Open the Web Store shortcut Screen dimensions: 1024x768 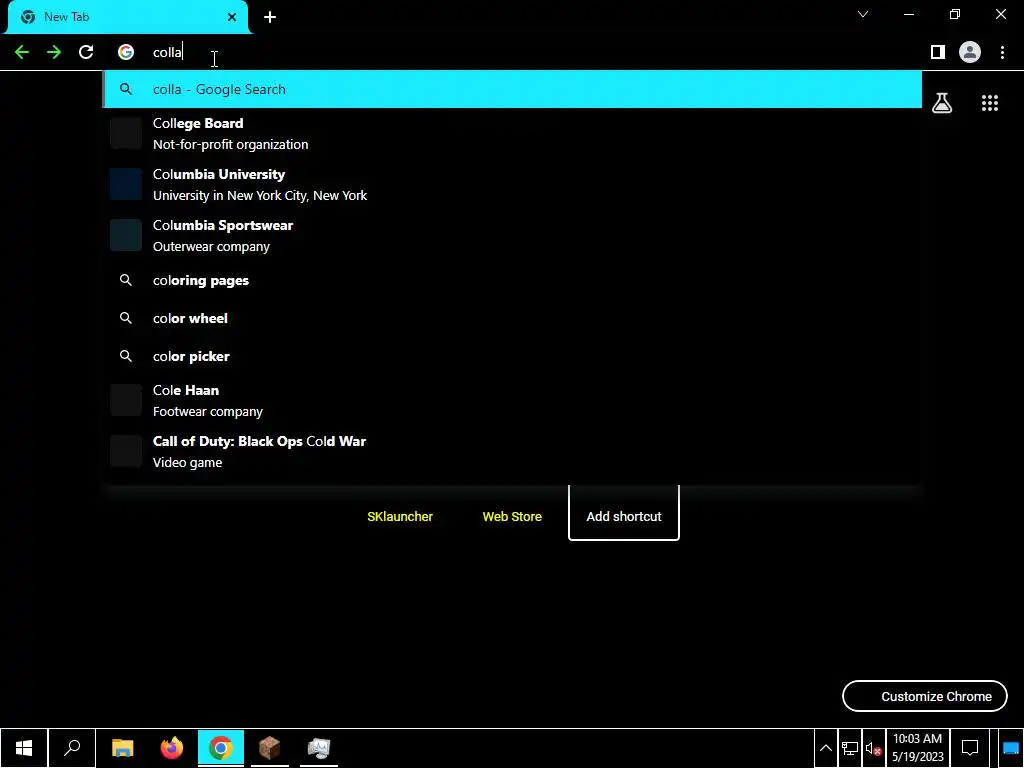pyautogui.click(x=512, y=517)
